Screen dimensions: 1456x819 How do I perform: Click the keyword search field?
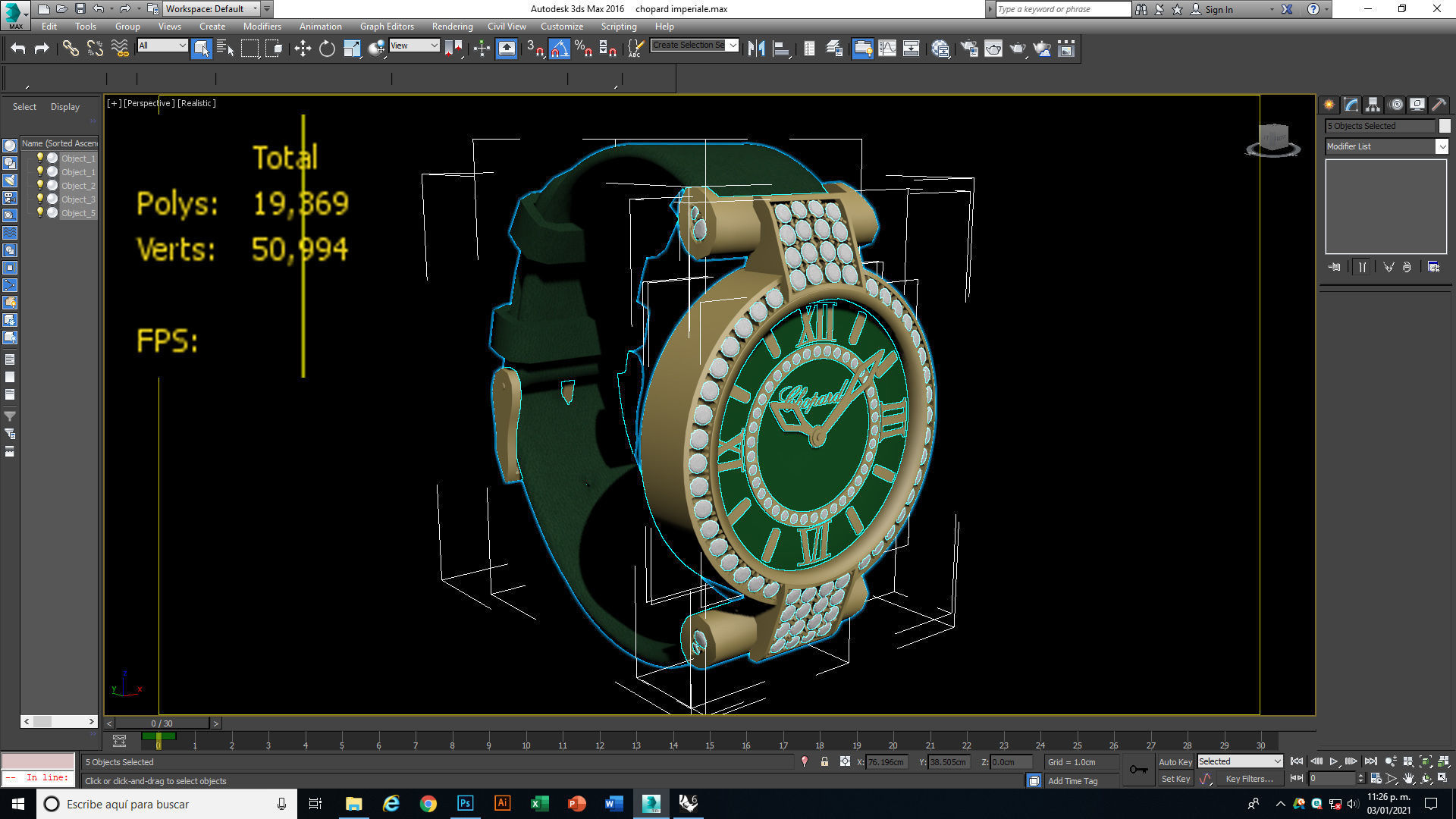coord(1062,9)
